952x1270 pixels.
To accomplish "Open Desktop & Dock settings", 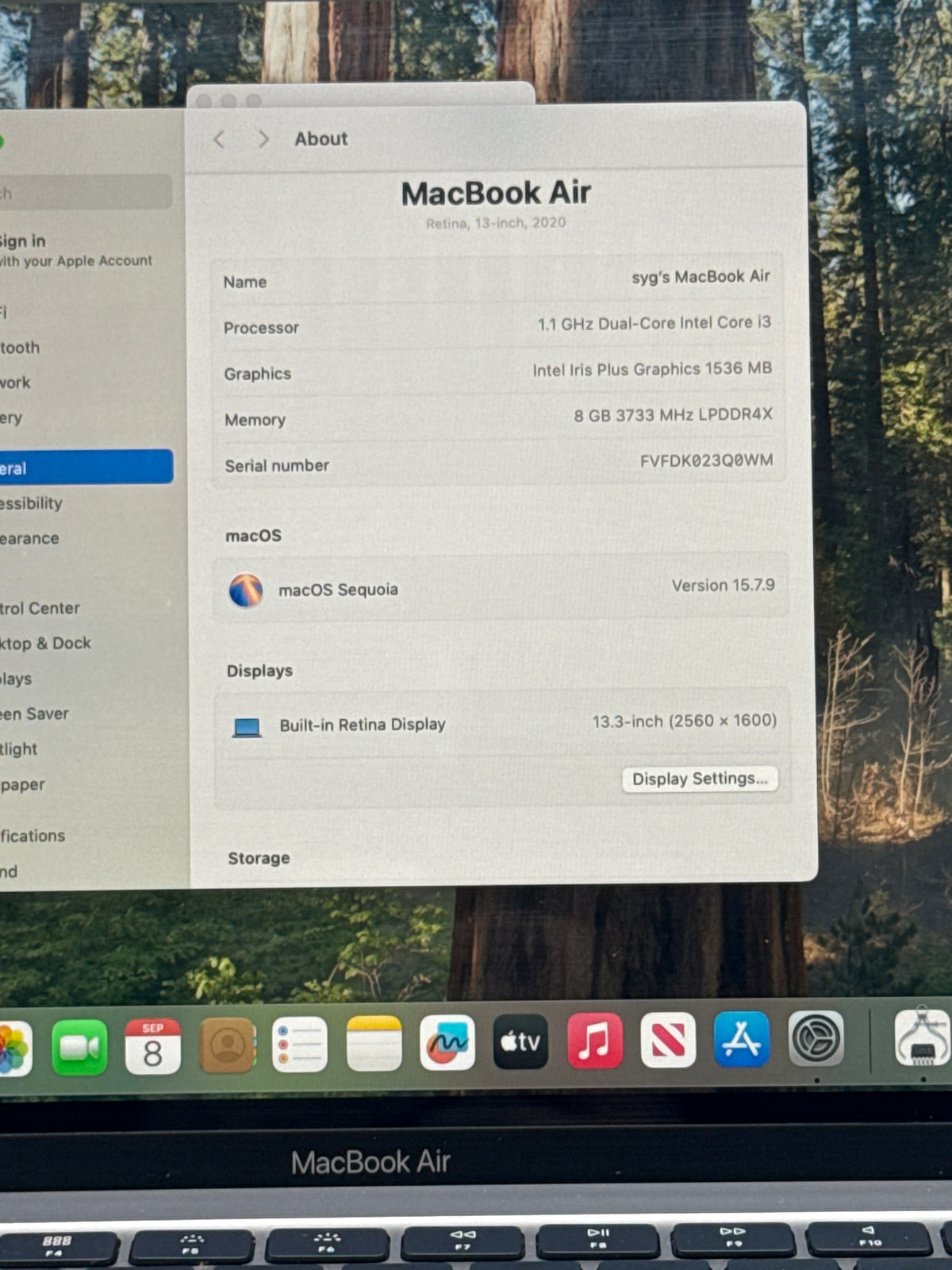I will (45, 643).
